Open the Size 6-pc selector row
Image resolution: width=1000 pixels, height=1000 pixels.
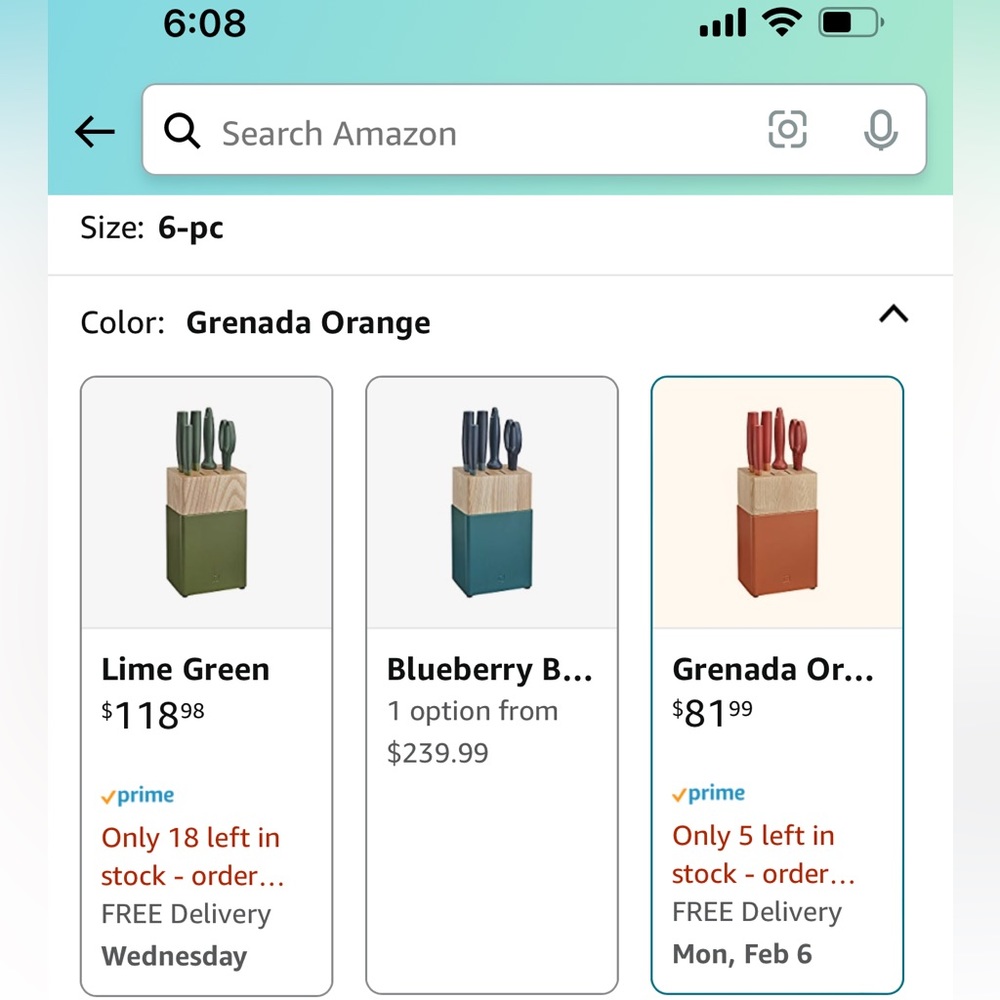click(500, 228)
